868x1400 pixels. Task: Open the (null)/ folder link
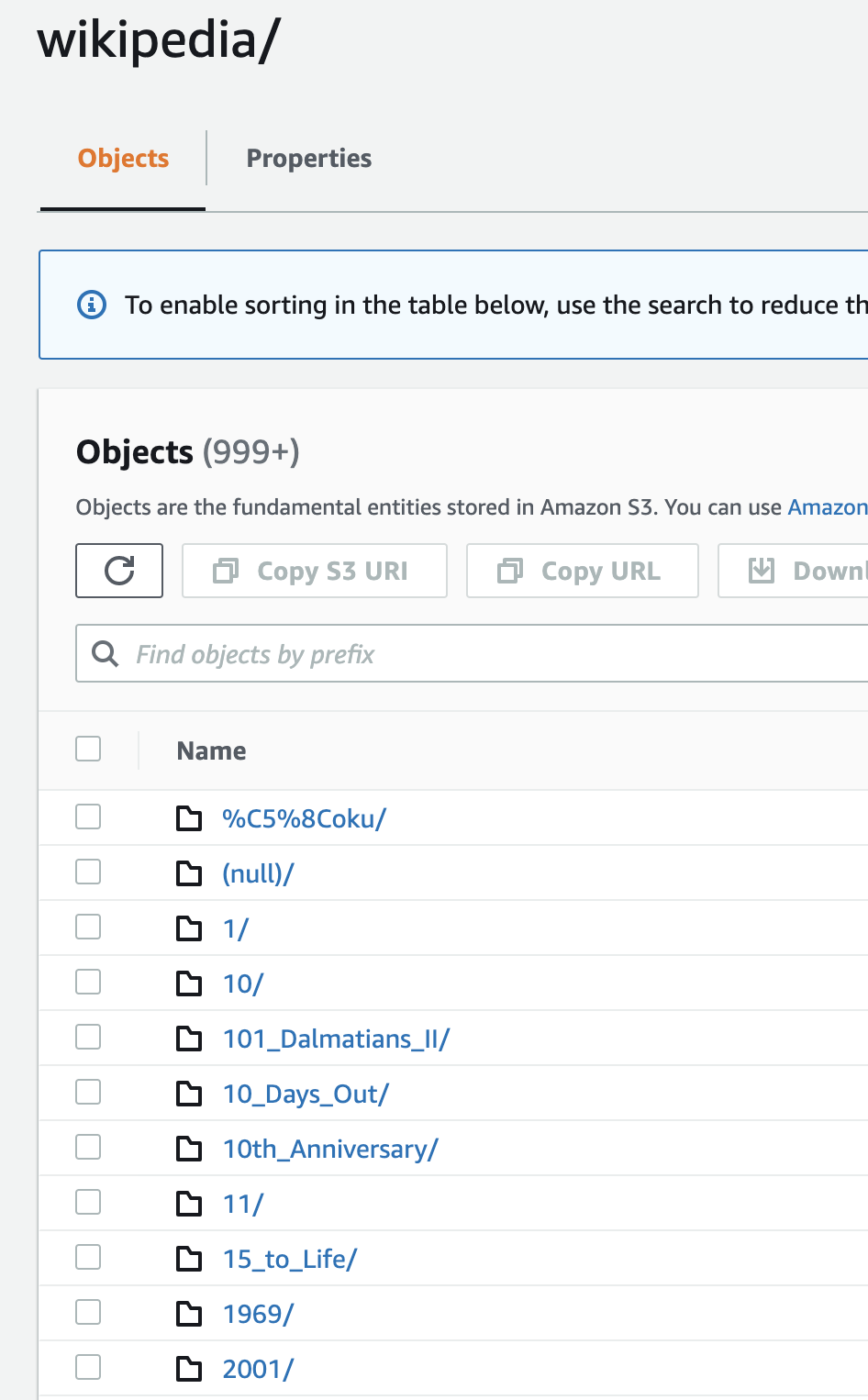(x=259, y=873)
